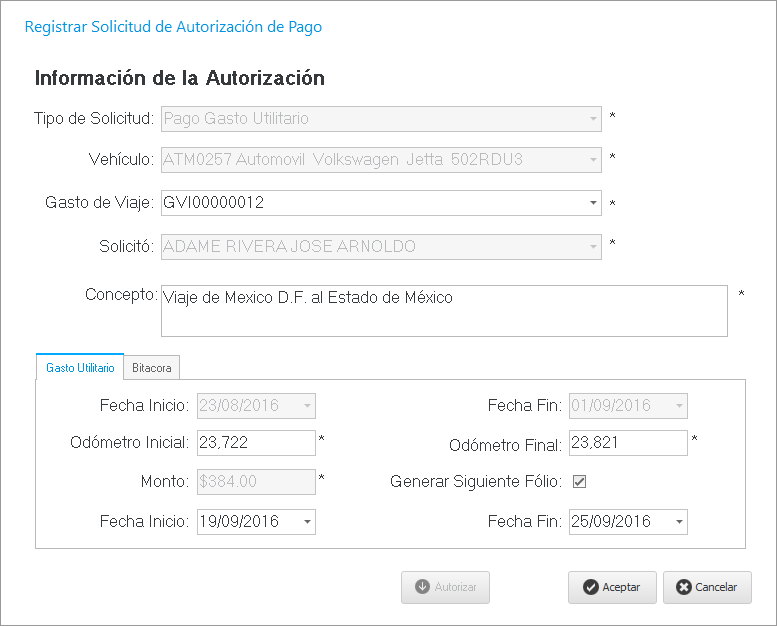Screen dimensions: 777x626
Task: Expand the Gasto de Viaje dropdown
Action: 592,203
